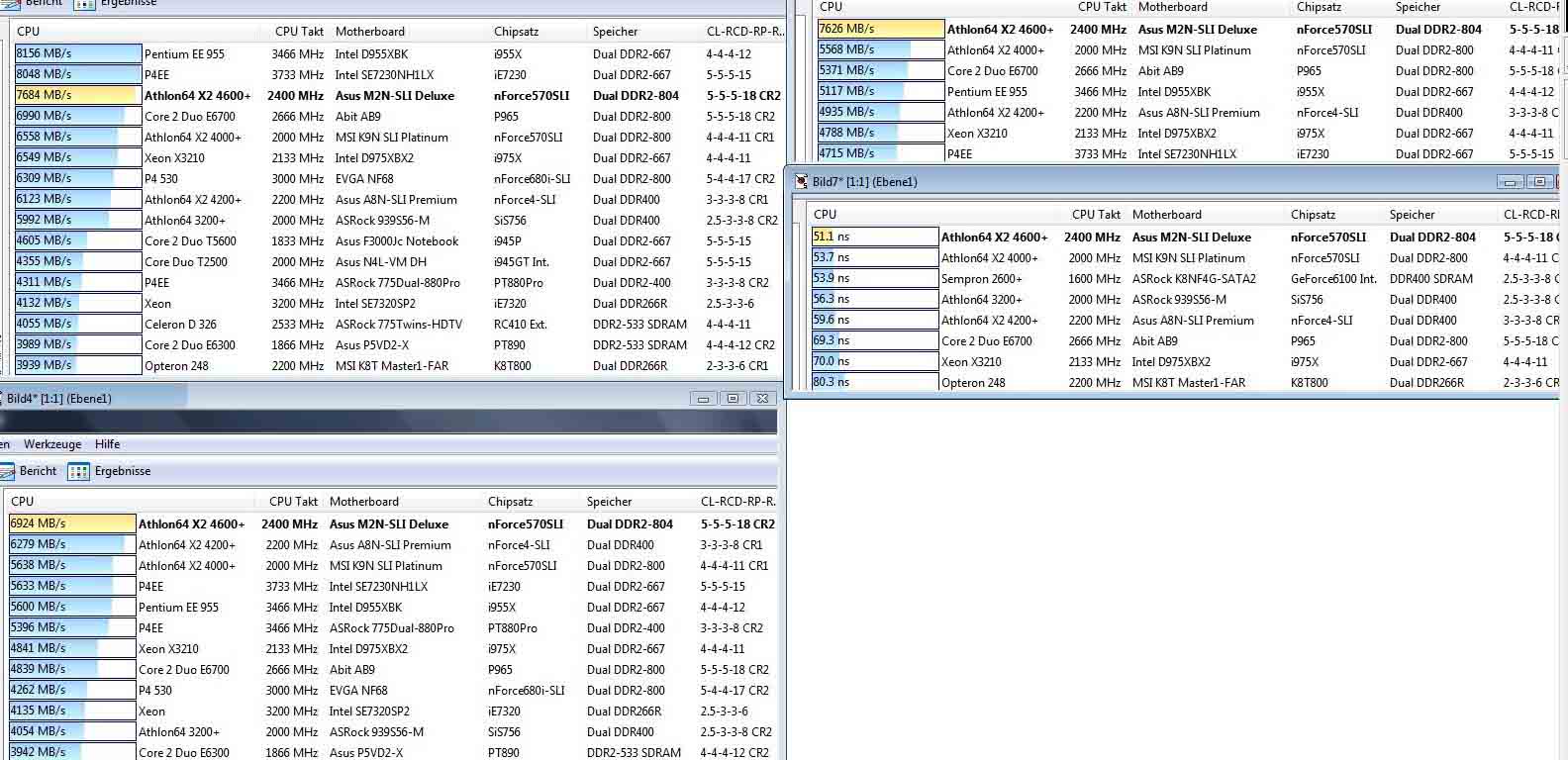
Task: Click the Core Duo T2500 cell
Action: [x=186, y=262]
